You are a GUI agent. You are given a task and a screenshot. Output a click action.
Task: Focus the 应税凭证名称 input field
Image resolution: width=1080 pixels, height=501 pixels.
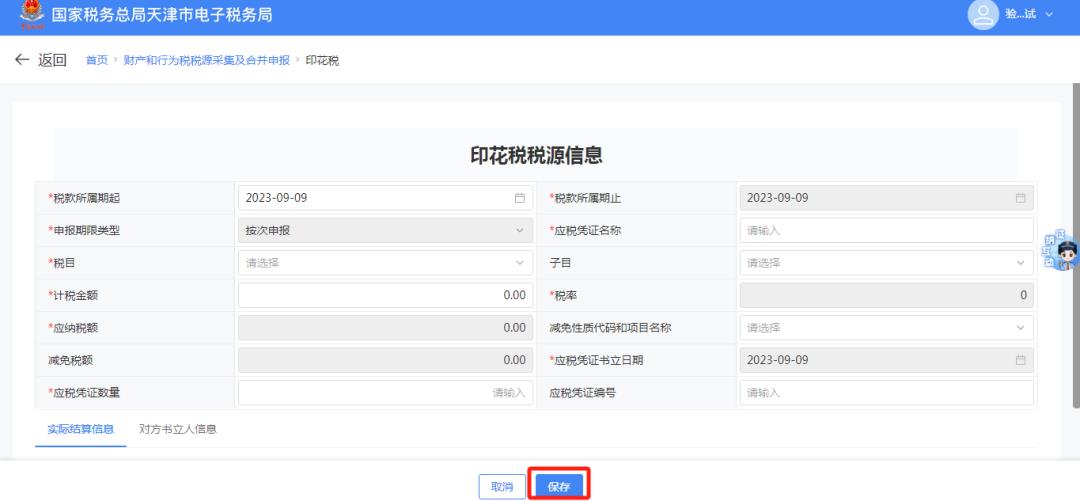885,230
